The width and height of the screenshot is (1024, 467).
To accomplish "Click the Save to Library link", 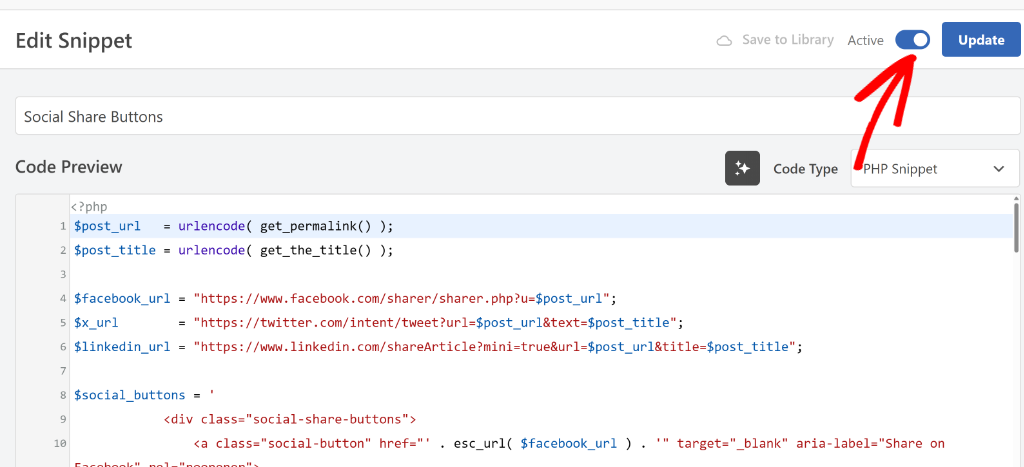I will tap(788, 40).
